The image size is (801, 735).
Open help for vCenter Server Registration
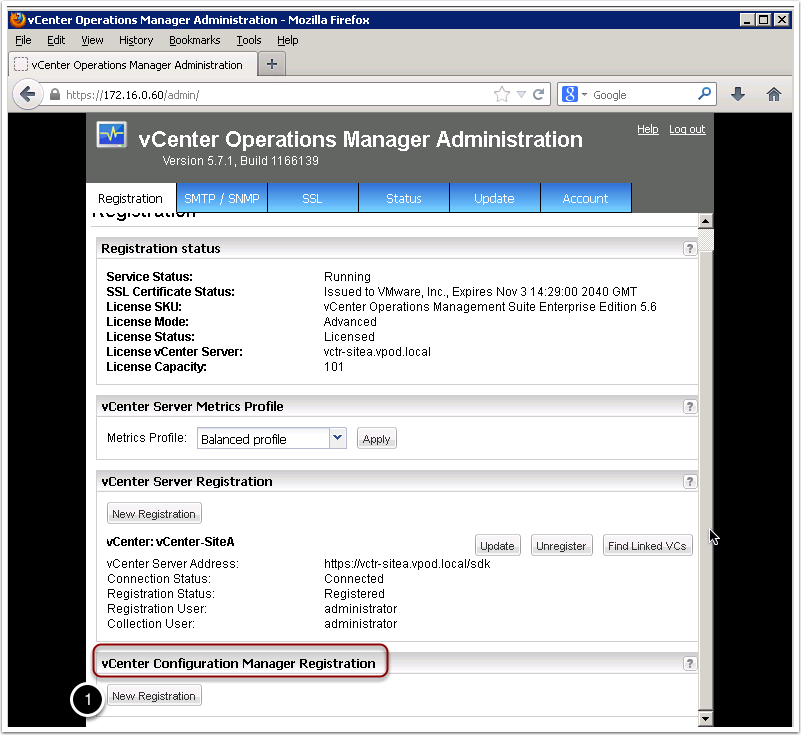[x=689, y=481]
